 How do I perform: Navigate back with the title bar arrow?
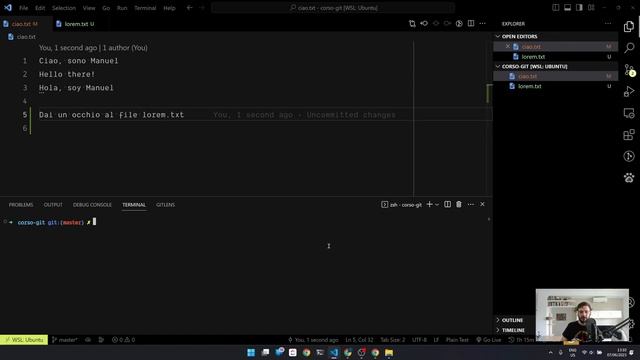pyautogui.click(x=189, y=8)
